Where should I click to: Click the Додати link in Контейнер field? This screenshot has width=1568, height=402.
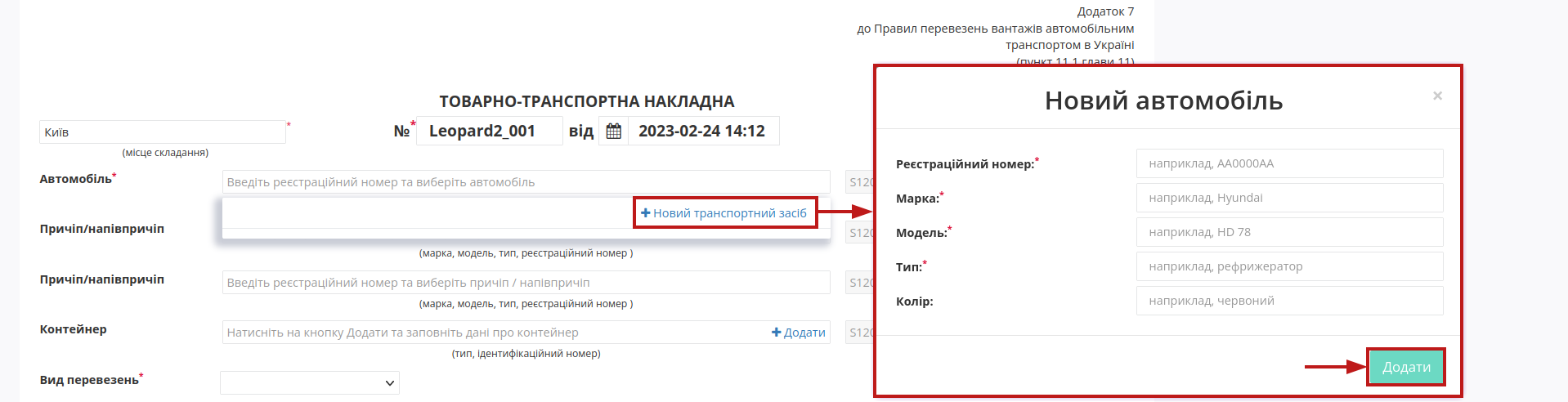[x=799, y=333]
